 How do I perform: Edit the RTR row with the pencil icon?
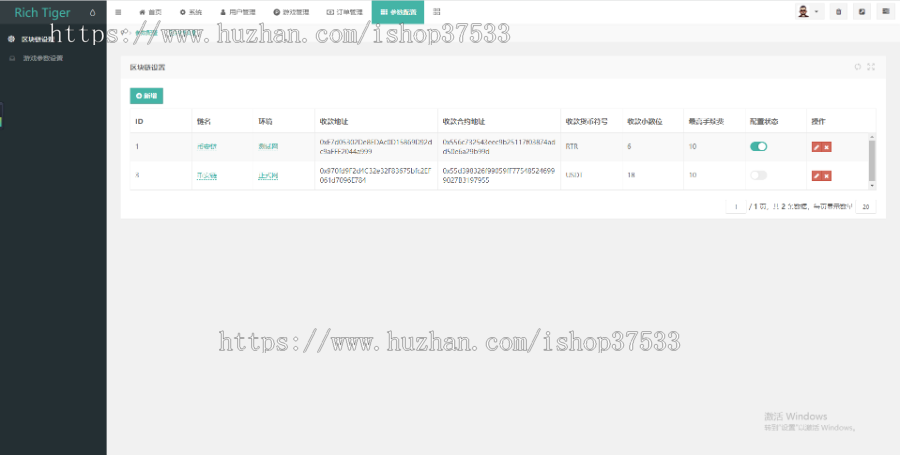click(817, 147)
